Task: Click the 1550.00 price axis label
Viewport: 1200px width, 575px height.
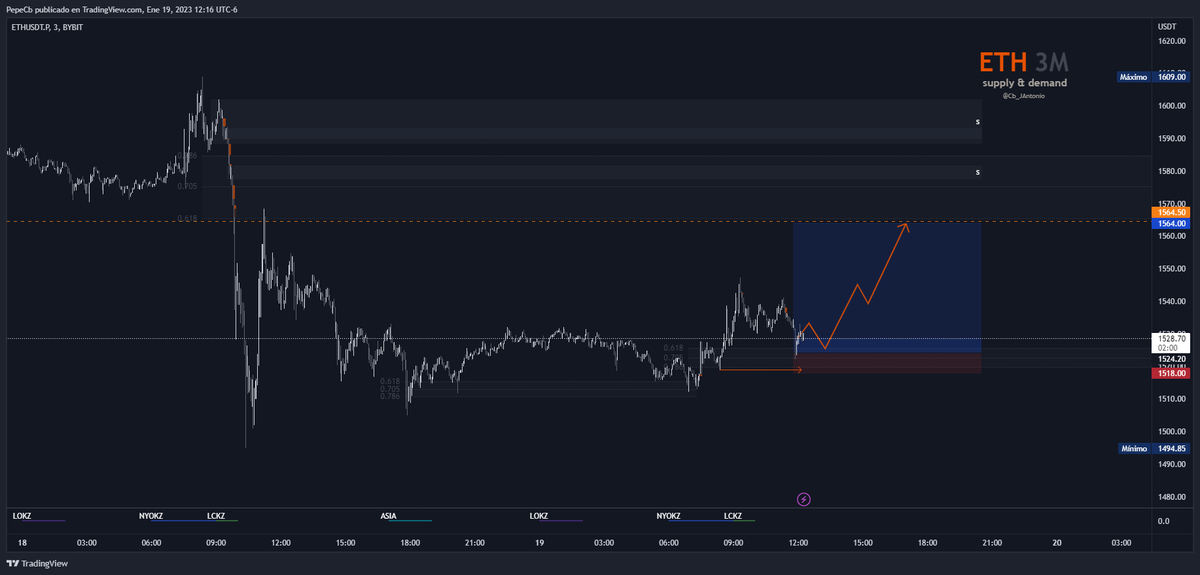Action: [x=1171, y=269]
